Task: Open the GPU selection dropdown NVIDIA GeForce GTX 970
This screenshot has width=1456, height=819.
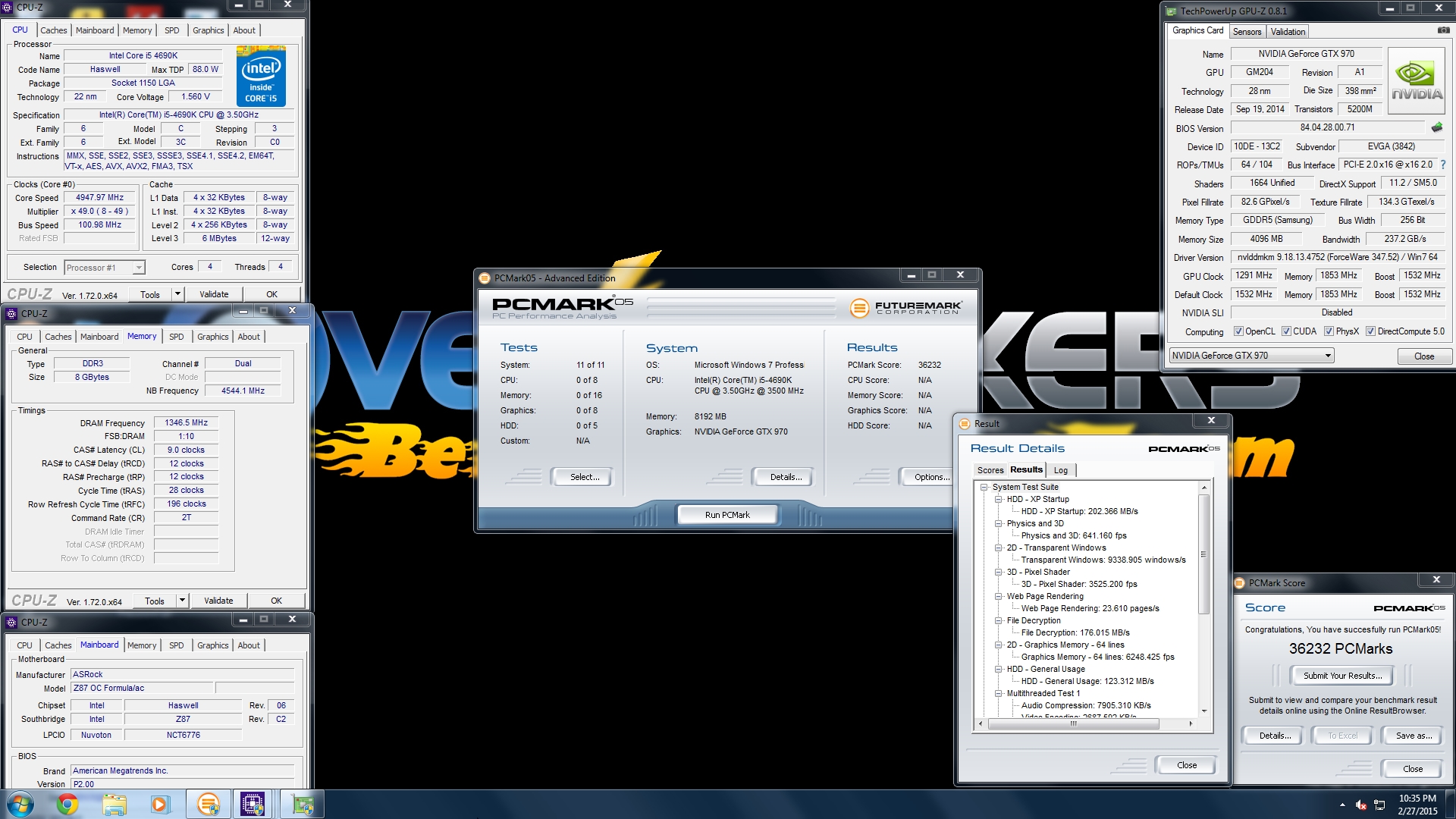Action: click(x=1251, y=356)
